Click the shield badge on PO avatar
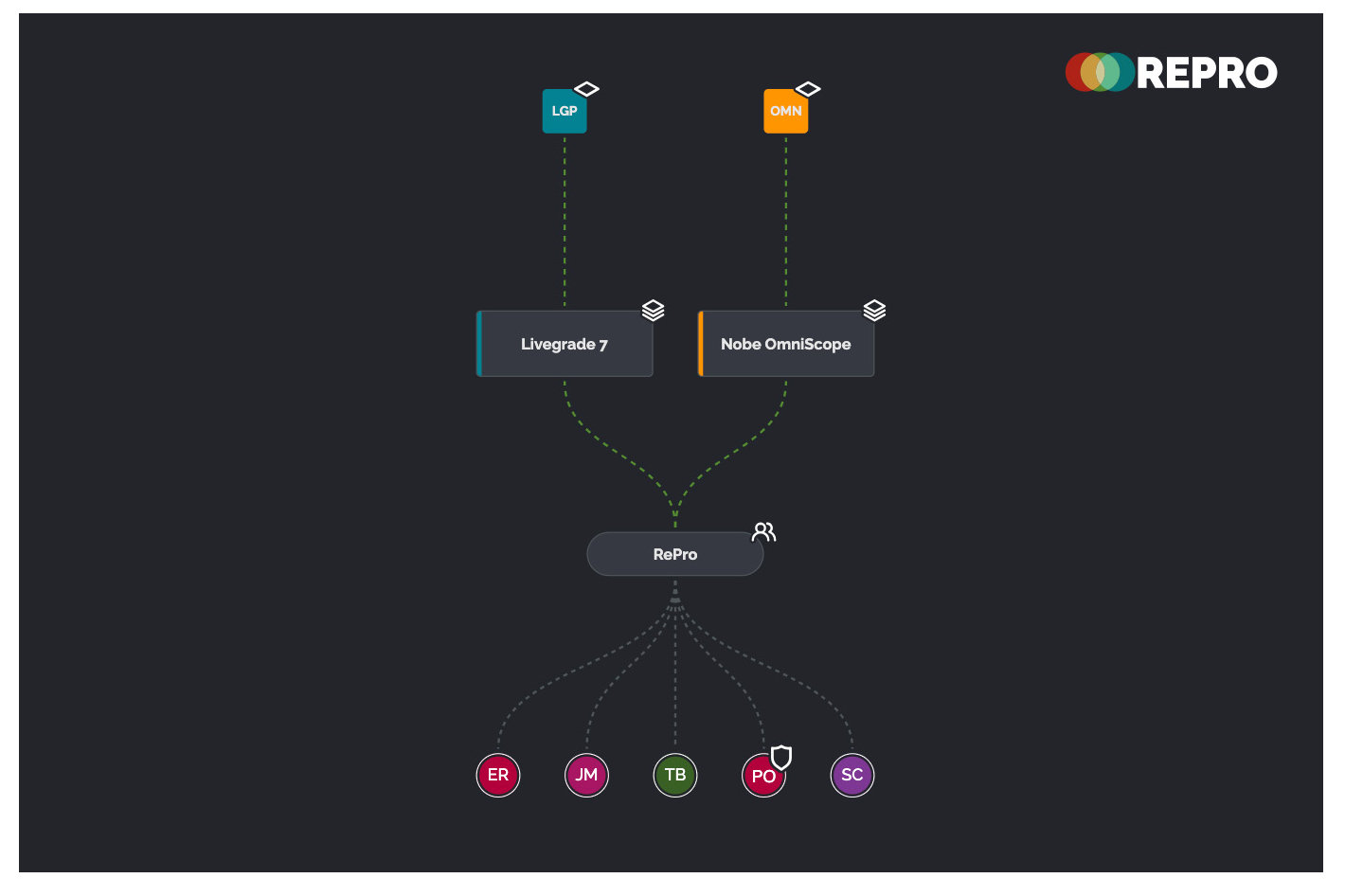 pos(781,757)
